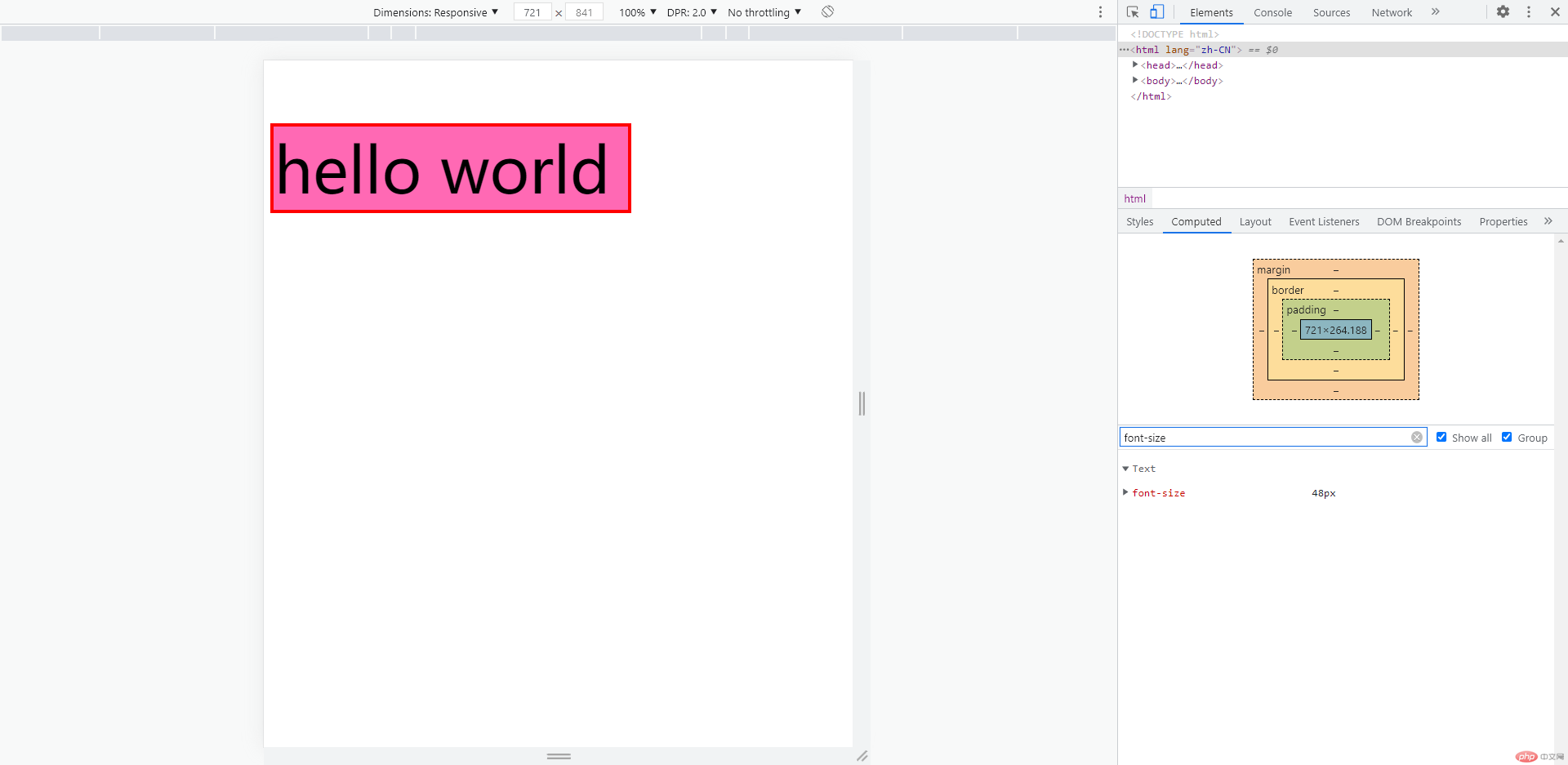The image size is (1568, 765).
Task: Collapse the Text property group
Action: 1125,469
